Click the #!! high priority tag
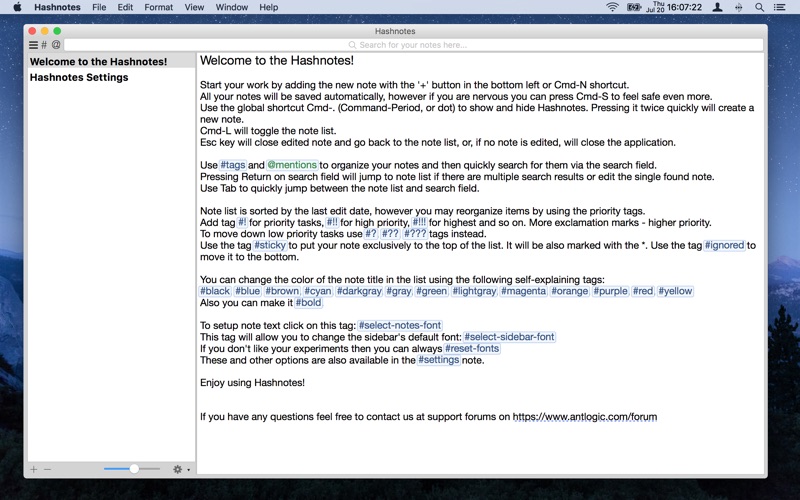Screen dimensions: 800x500 [x=332, y=222]
